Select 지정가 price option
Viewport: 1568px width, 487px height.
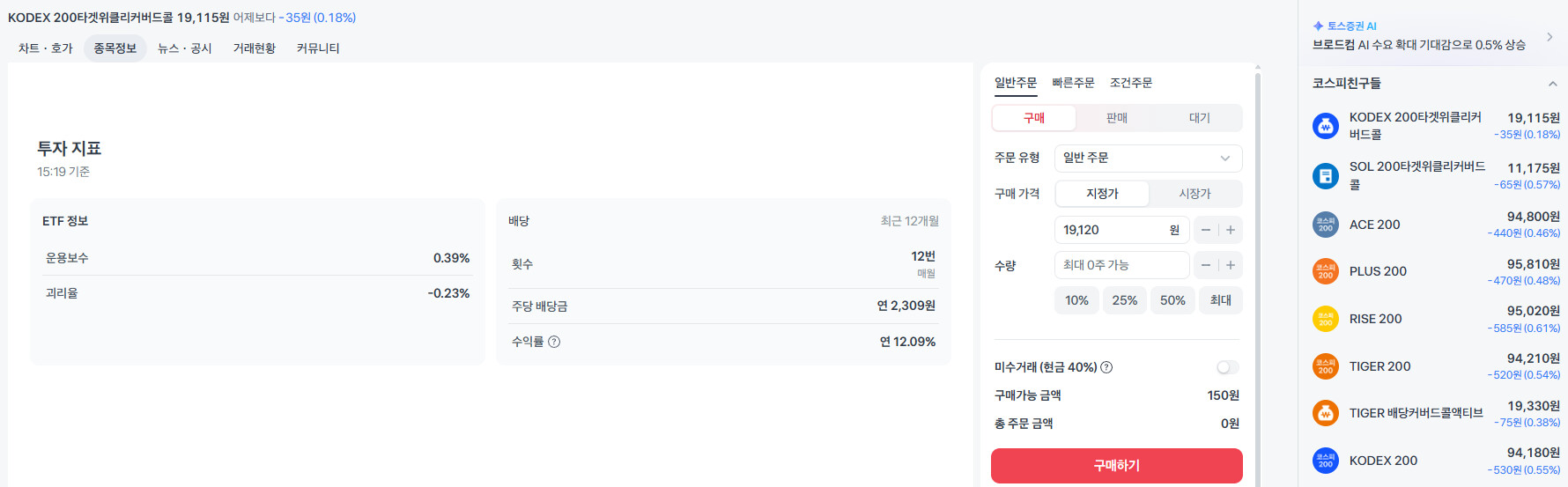pyautogui.click(x=1102, y=194)
